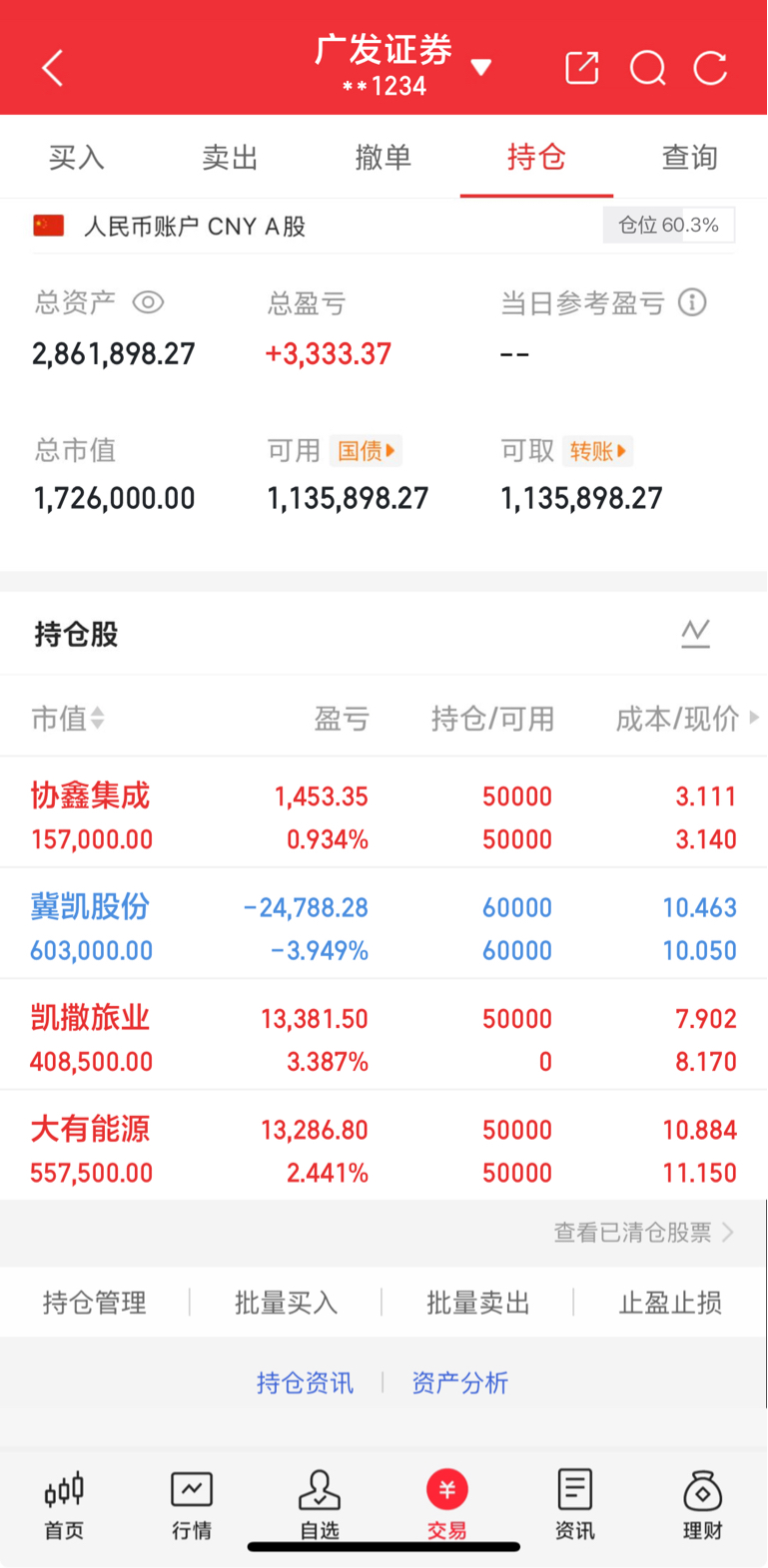Refresh holdings with the reload icon
The width and height of the screenshot is (768, 1568).
click(710, 68)
